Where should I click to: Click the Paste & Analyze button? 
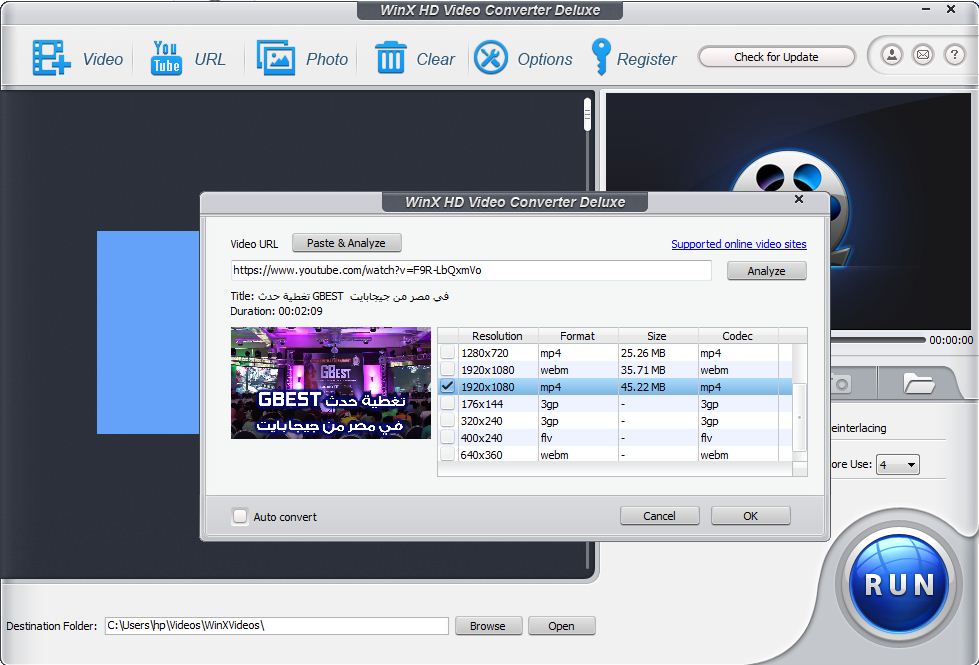346,243
